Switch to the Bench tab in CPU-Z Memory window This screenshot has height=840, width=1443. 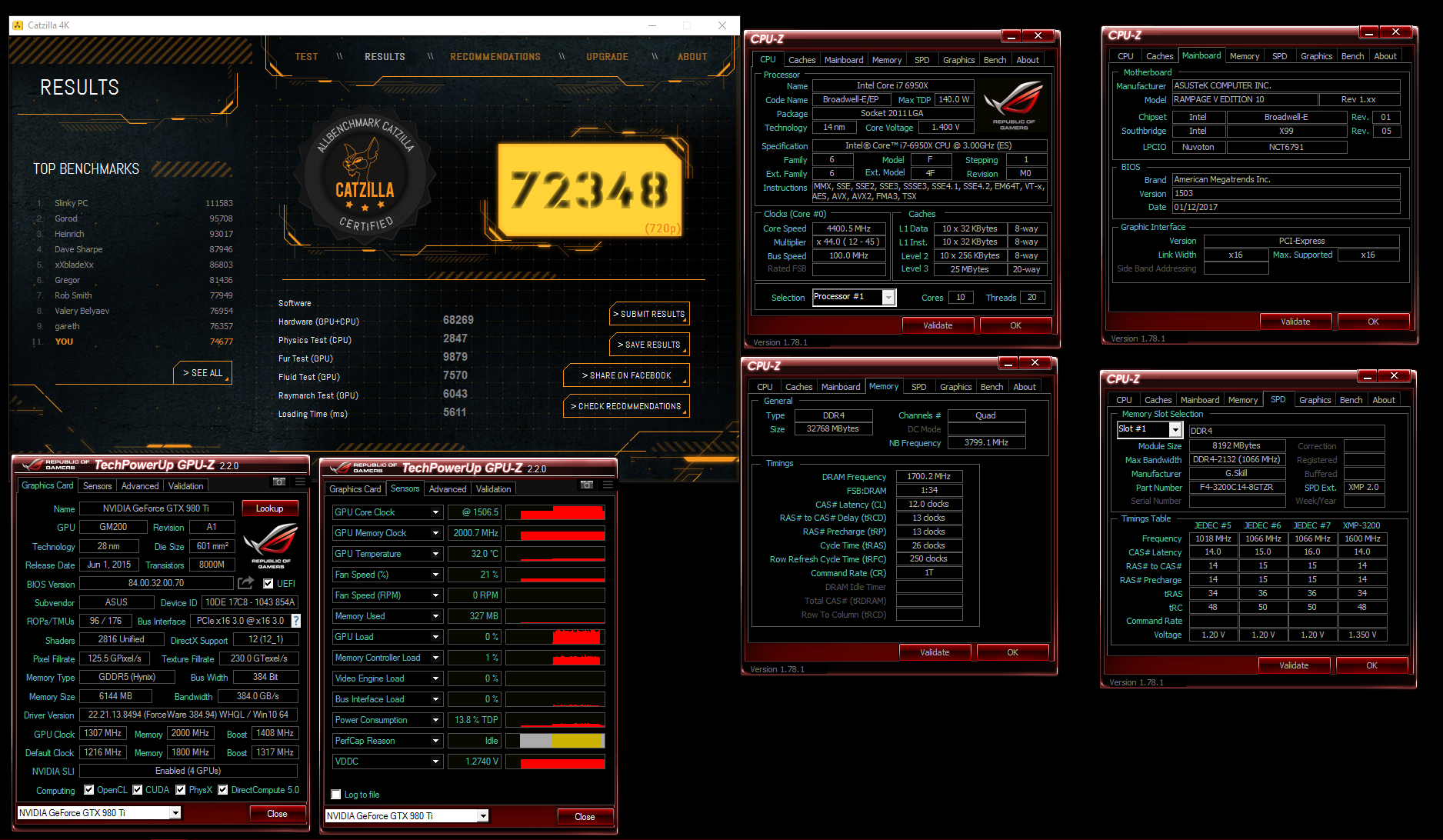(x=991, y=387)
